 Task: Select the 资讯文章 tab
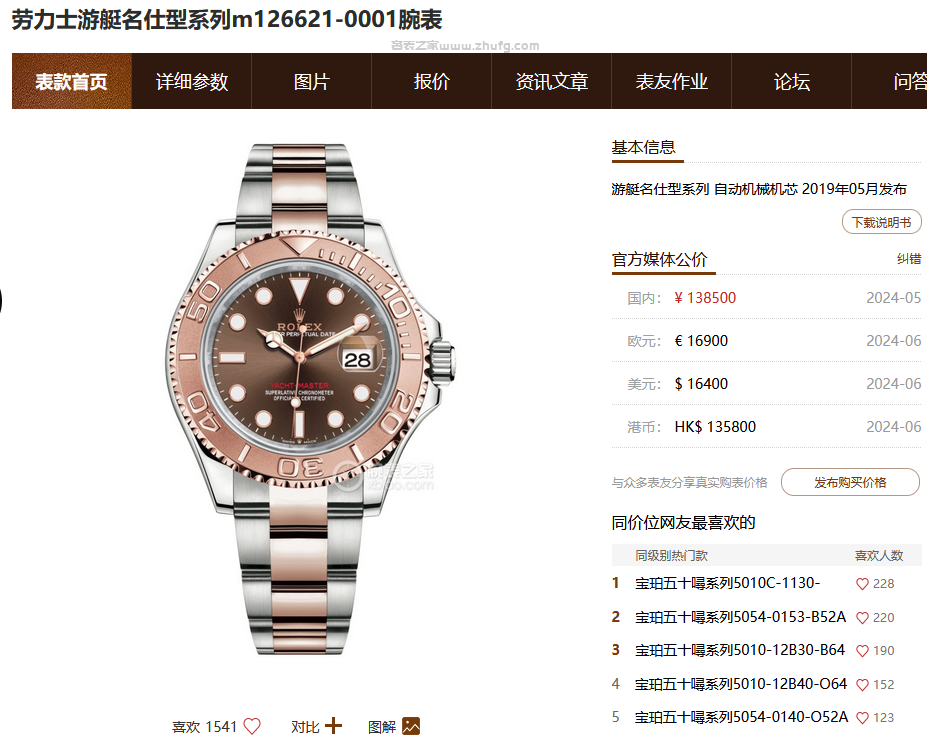tap(552, 81)
